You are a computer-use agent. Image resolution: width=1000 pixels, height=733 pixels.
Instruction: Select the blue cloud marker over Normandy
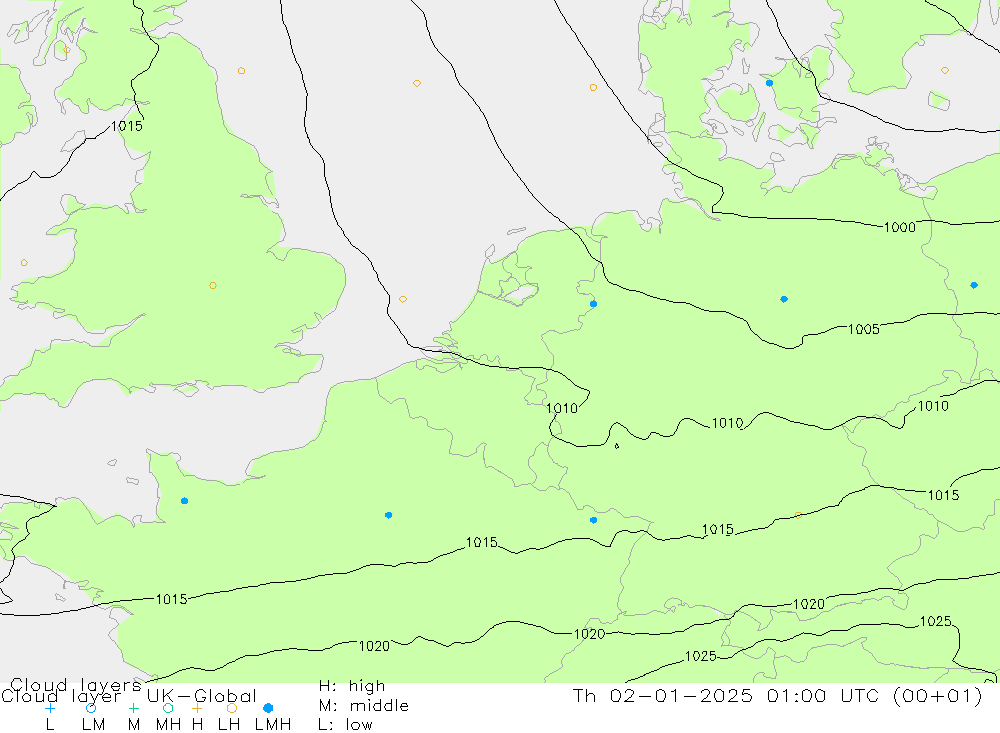tap(184, 501)
